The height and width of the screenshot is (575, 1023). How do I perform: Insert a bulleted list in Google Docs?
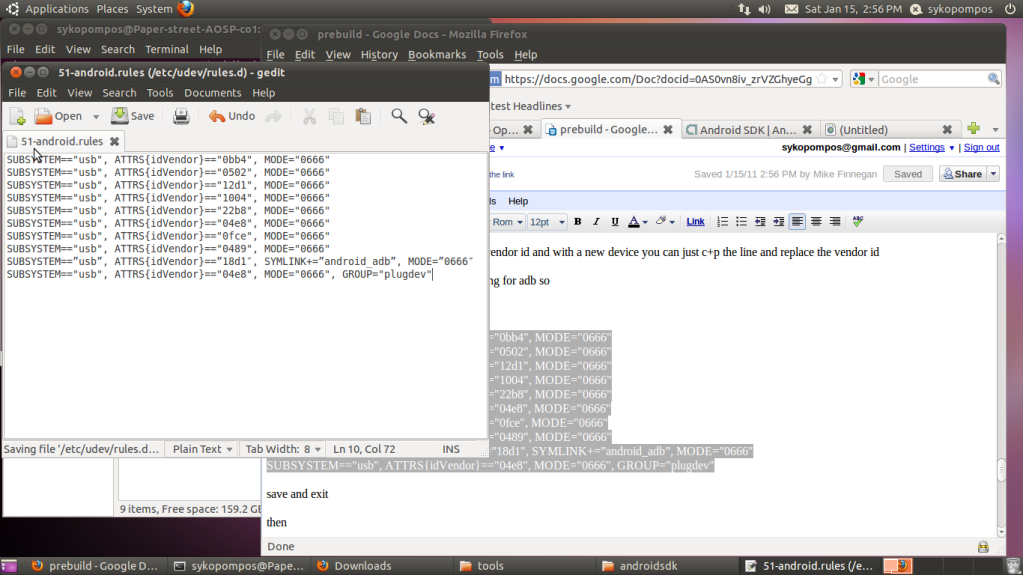[741, 222]
